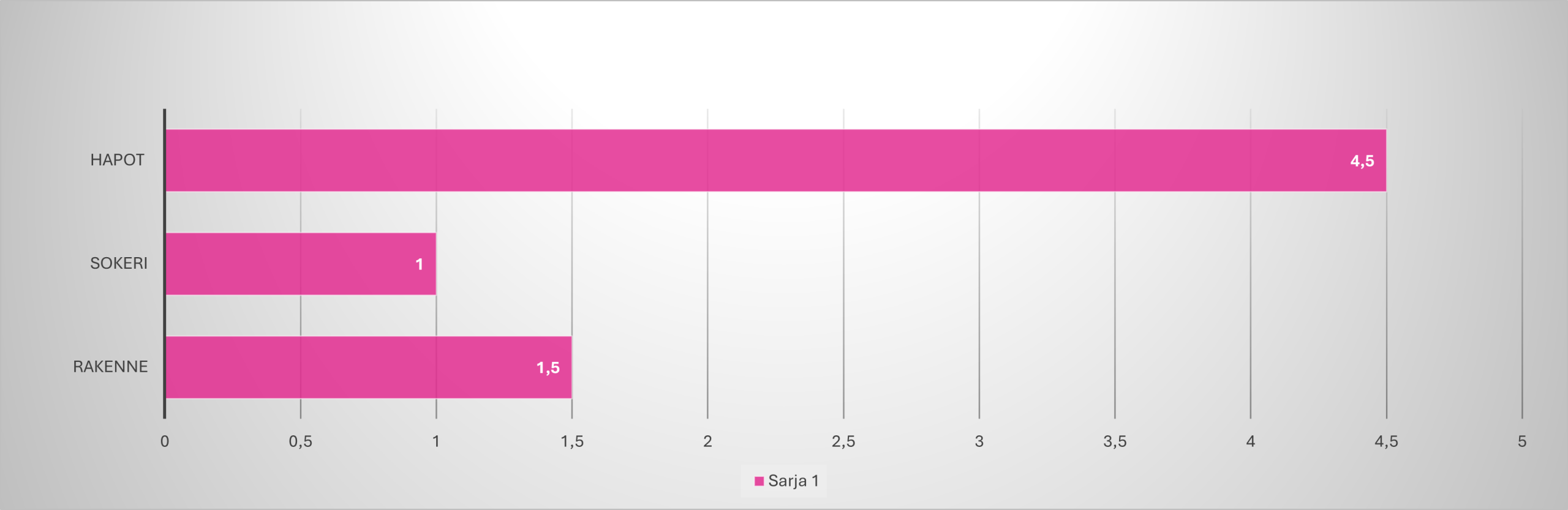Click the 3 tick label on the horizontal axis
This screenshot has width=1568, height=510.
979,441
